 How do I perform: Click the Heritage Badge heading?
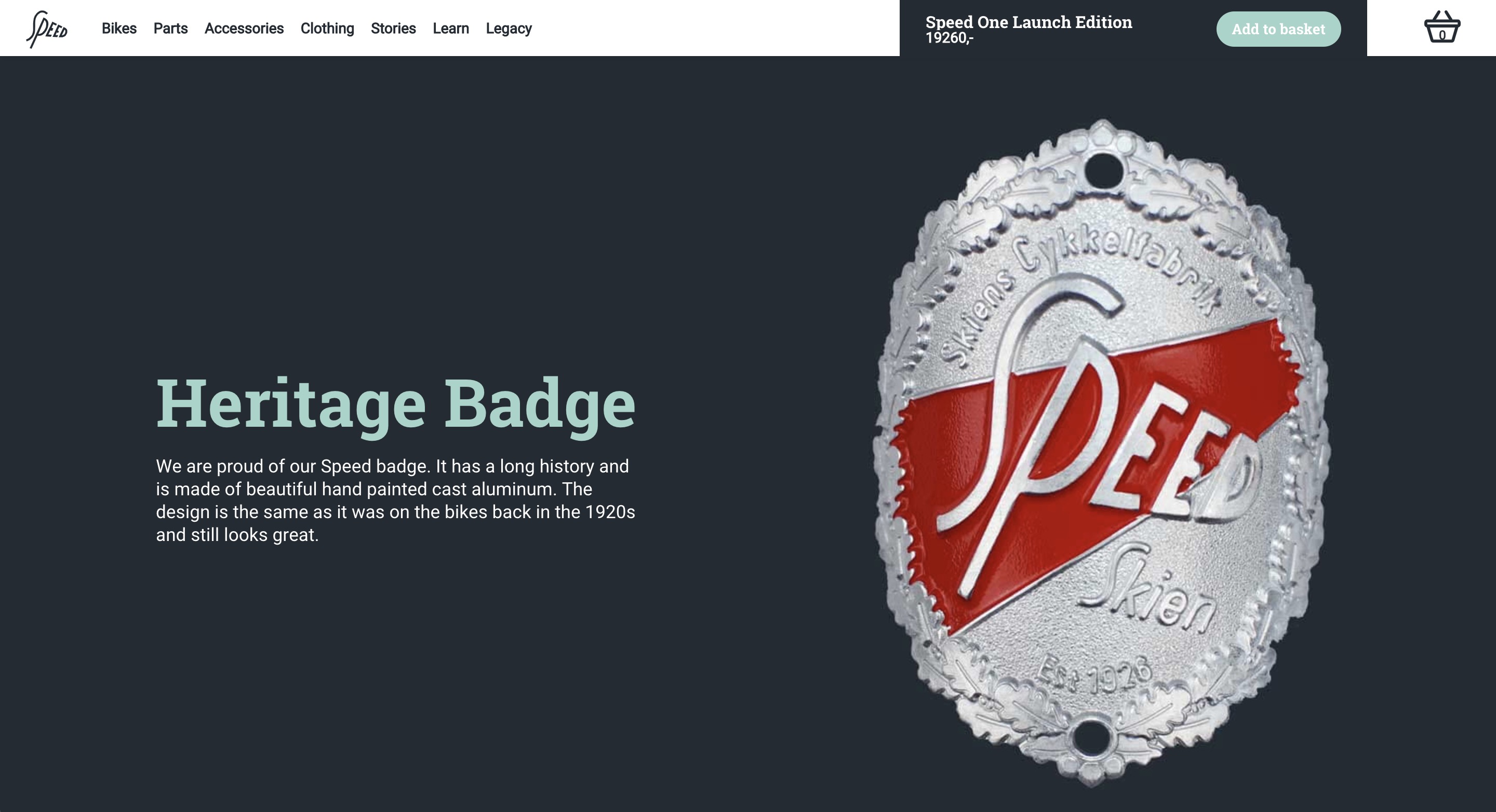pos(395,404)
